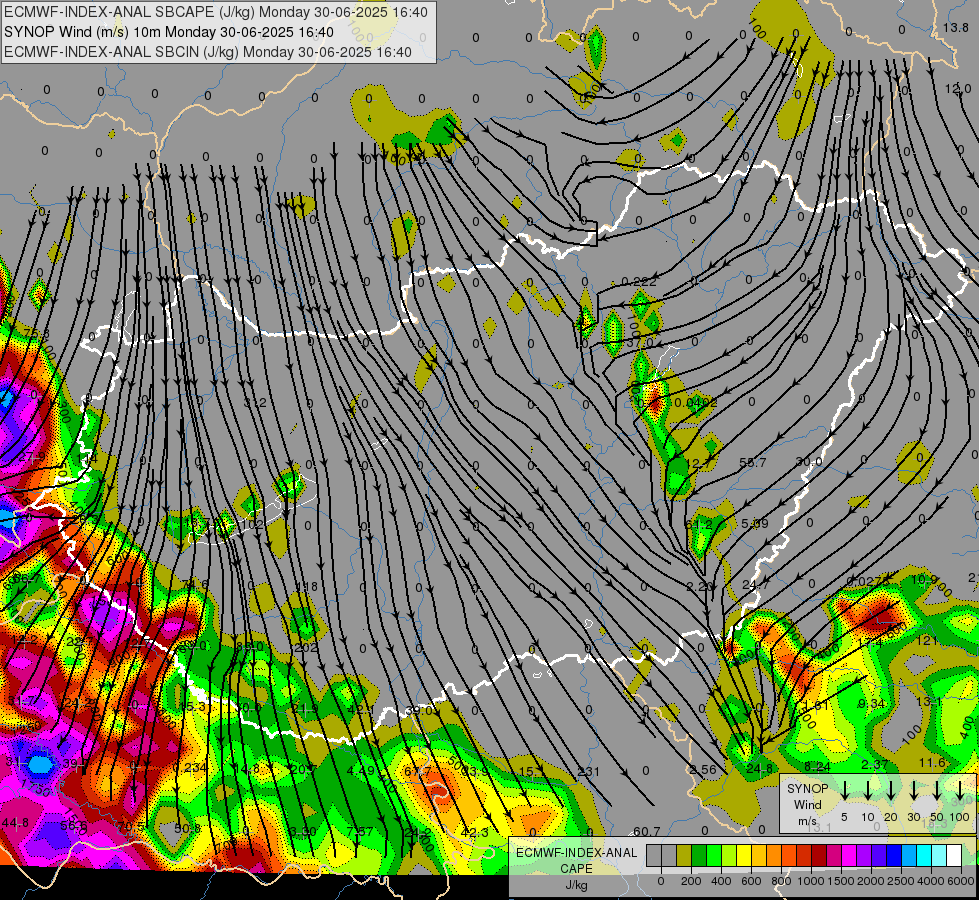
Task: Click the '30.0' value on the map
Action: tap(809, 462)
